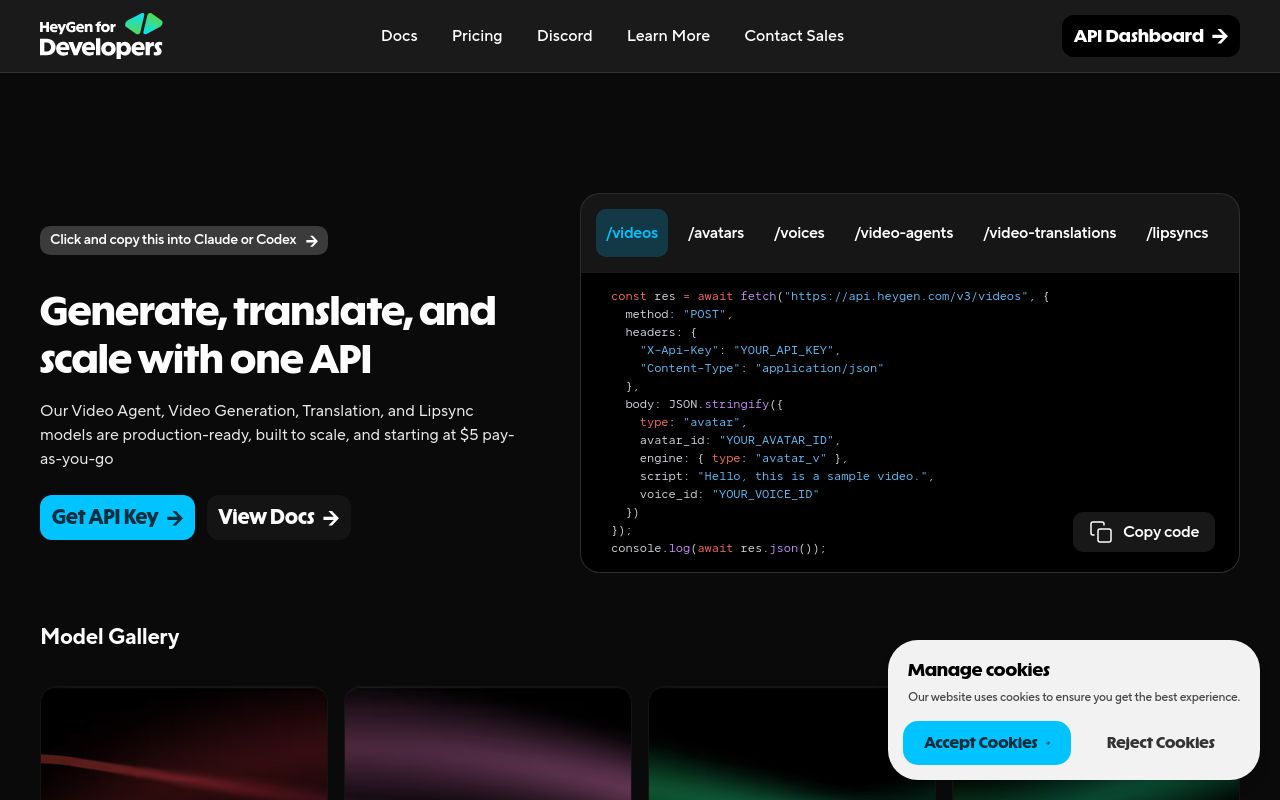The width and height of the screenshot is (1280, 800).
Task: Switch to the /video-agents tab
Action: point(904,233)
